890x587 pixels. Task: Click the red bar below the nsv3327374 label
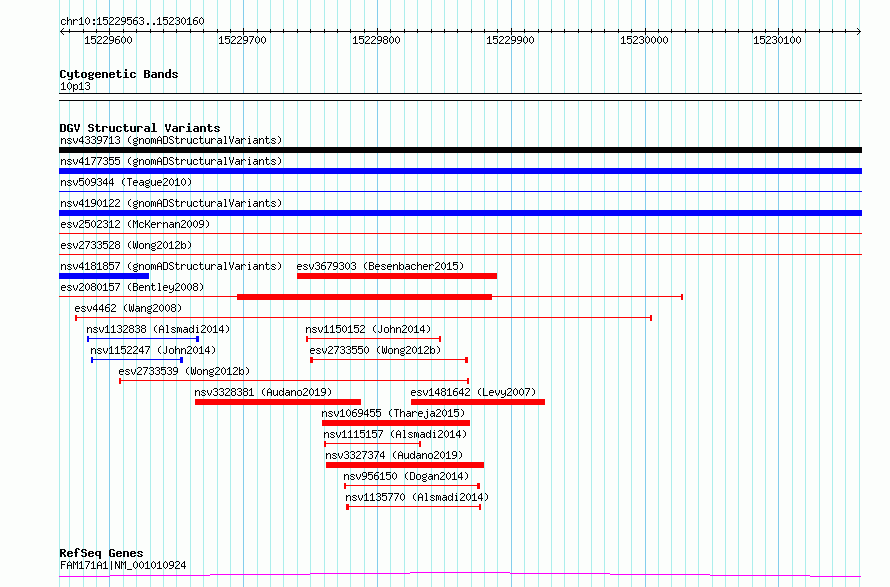pyautogui.click(x=405, y=465)
